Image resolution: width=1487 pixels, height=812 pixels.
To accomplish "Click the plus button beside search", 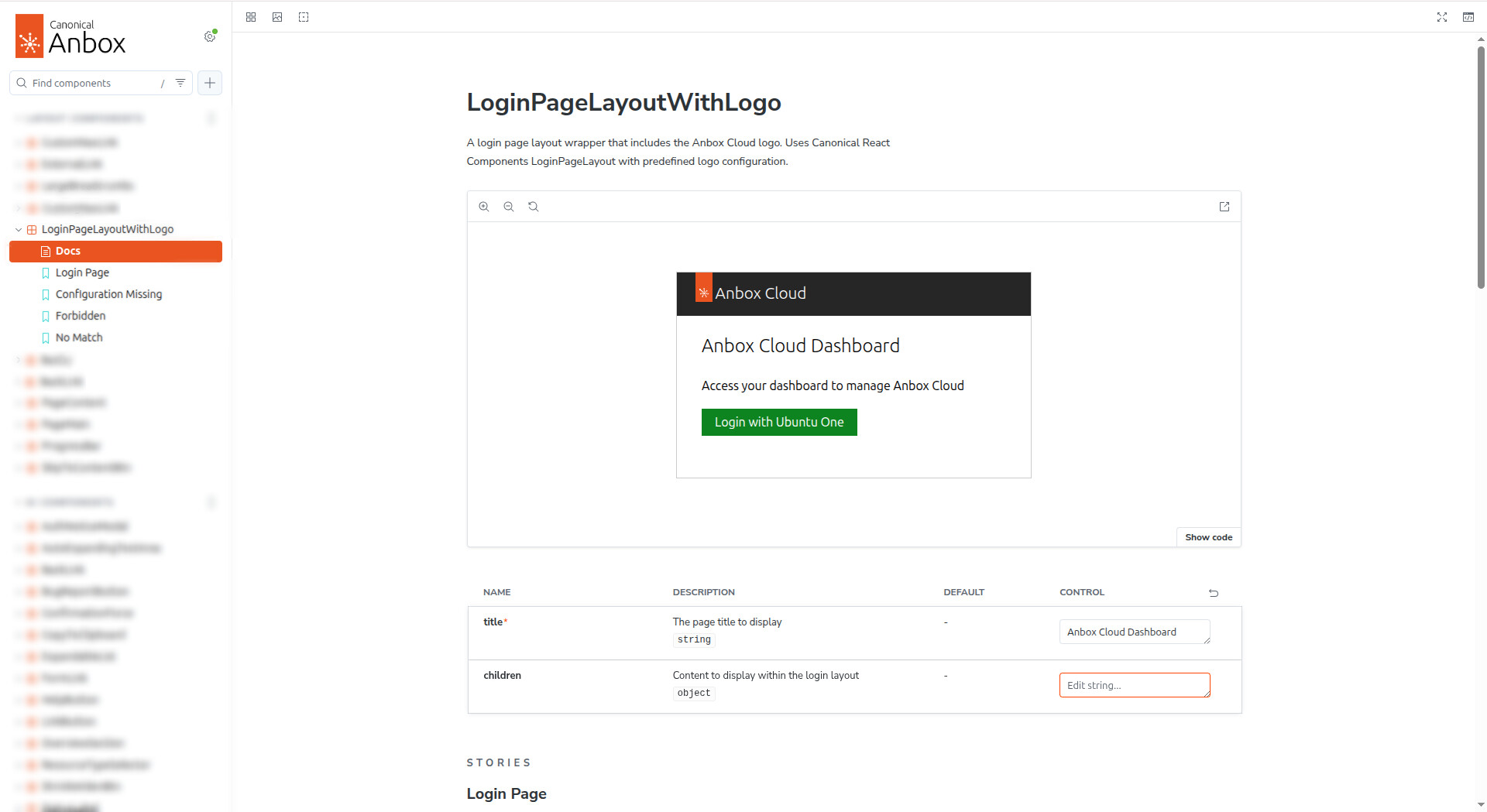I will [x=210, y=83].
